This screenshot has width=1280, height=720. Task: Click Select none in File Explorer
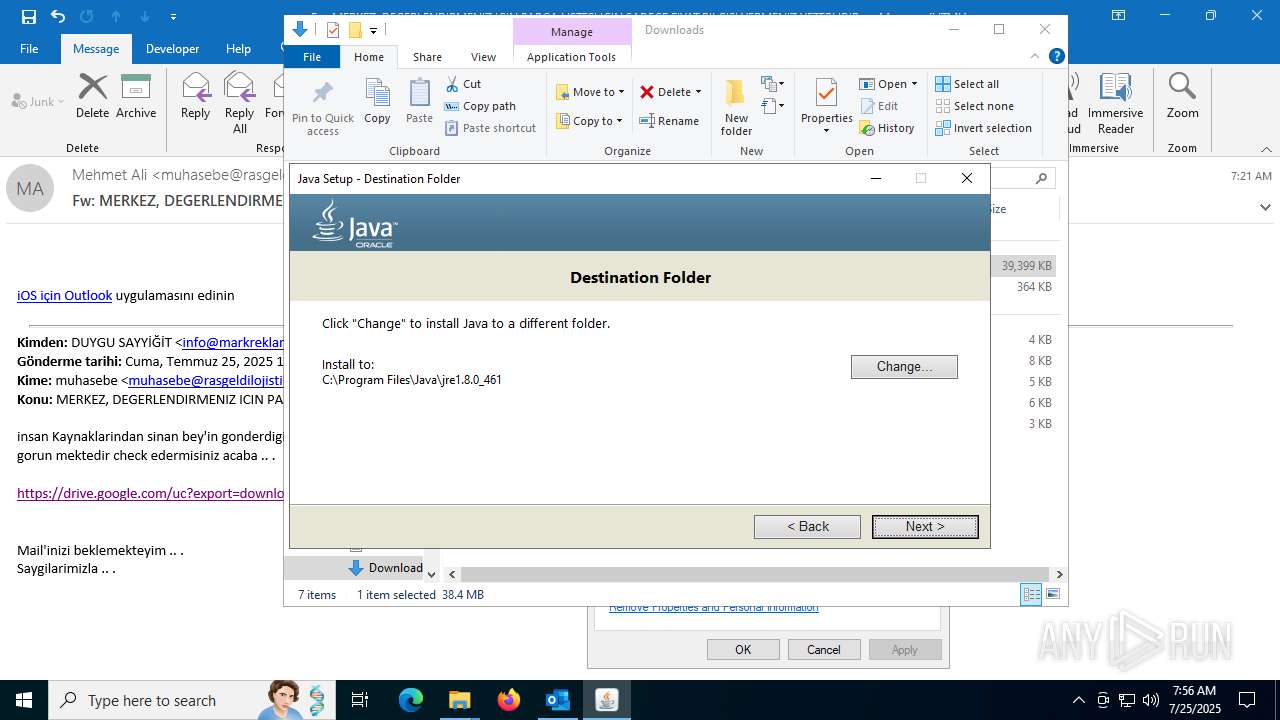tap(974, 106)
